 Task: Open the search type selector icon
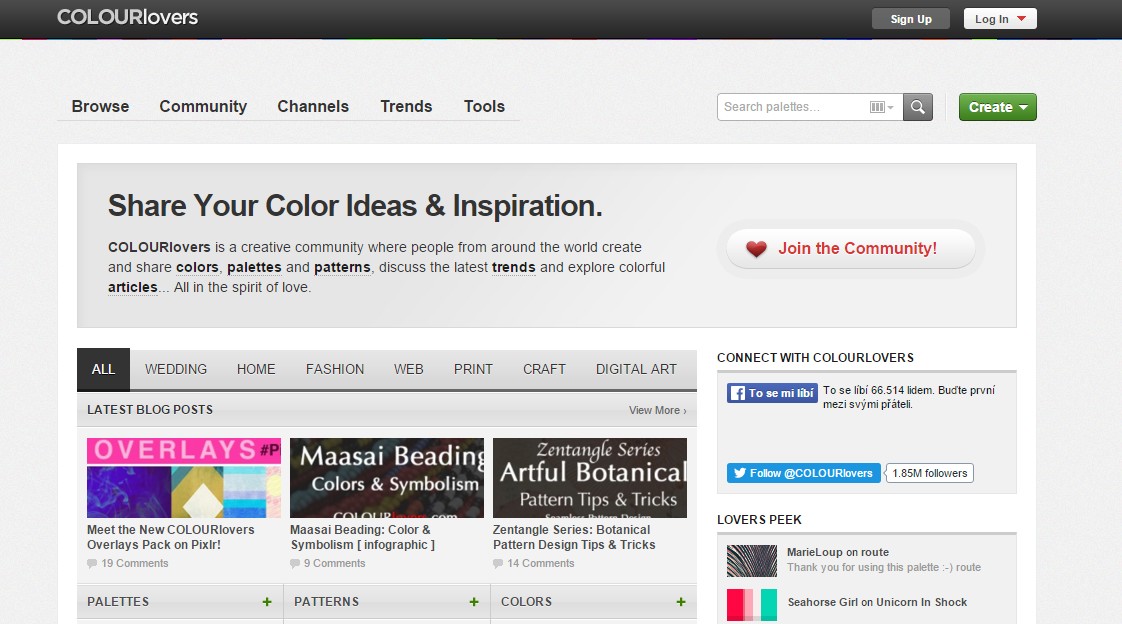tap(879, 106)
